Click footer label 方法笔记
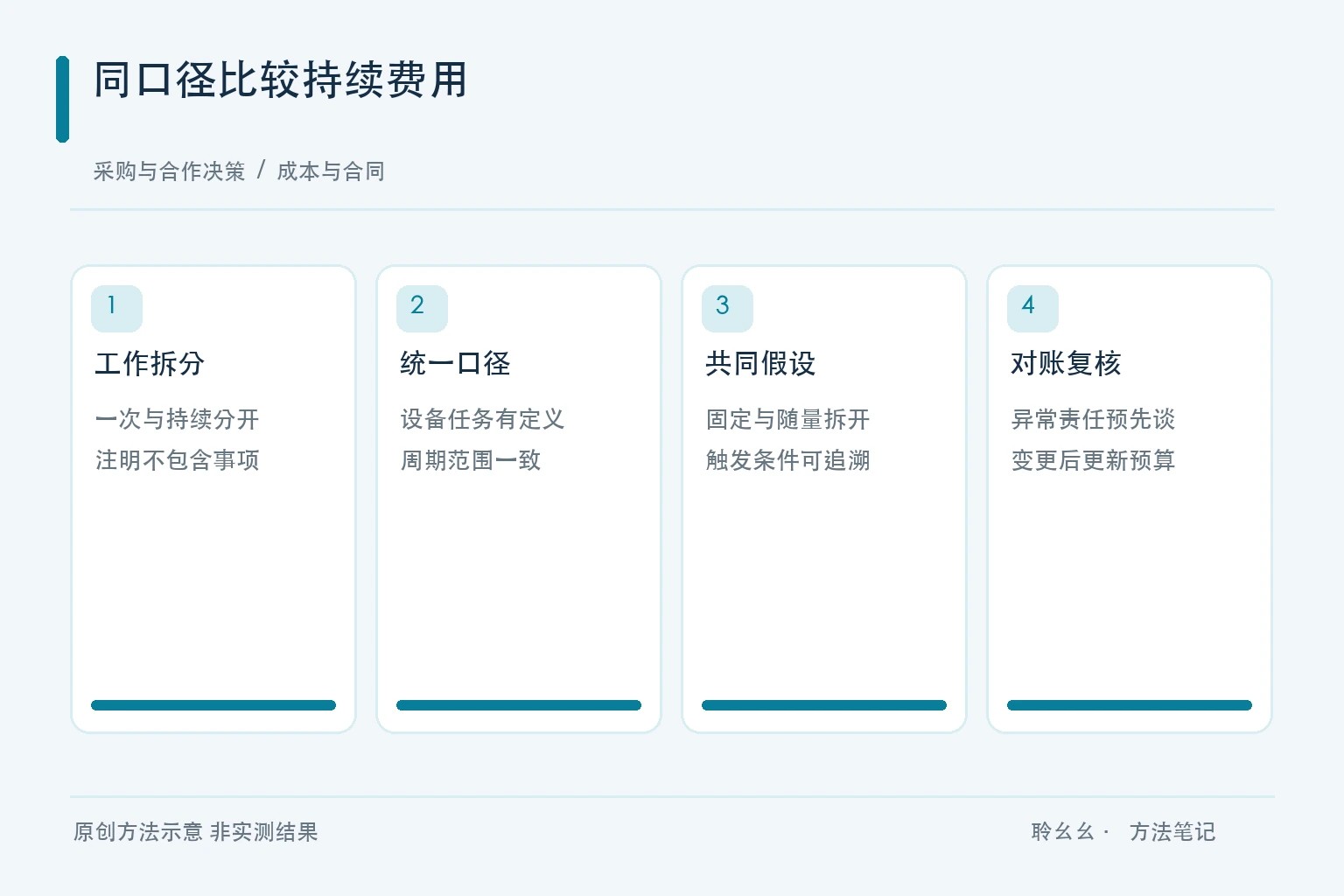This screenshot has height=896, width=1344. (1172, 832)
